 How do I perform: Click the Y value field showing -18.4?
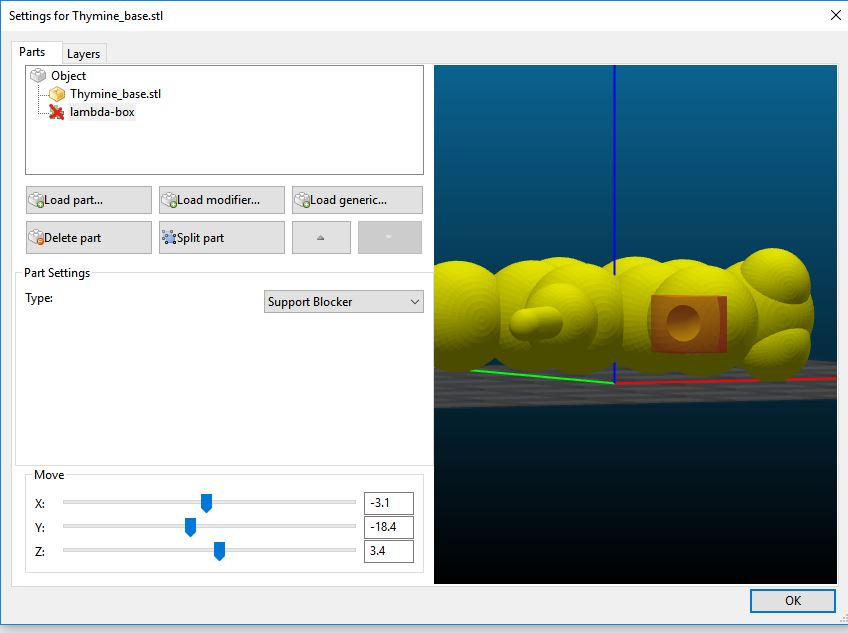pyautogui.click(x=389, y=527)
